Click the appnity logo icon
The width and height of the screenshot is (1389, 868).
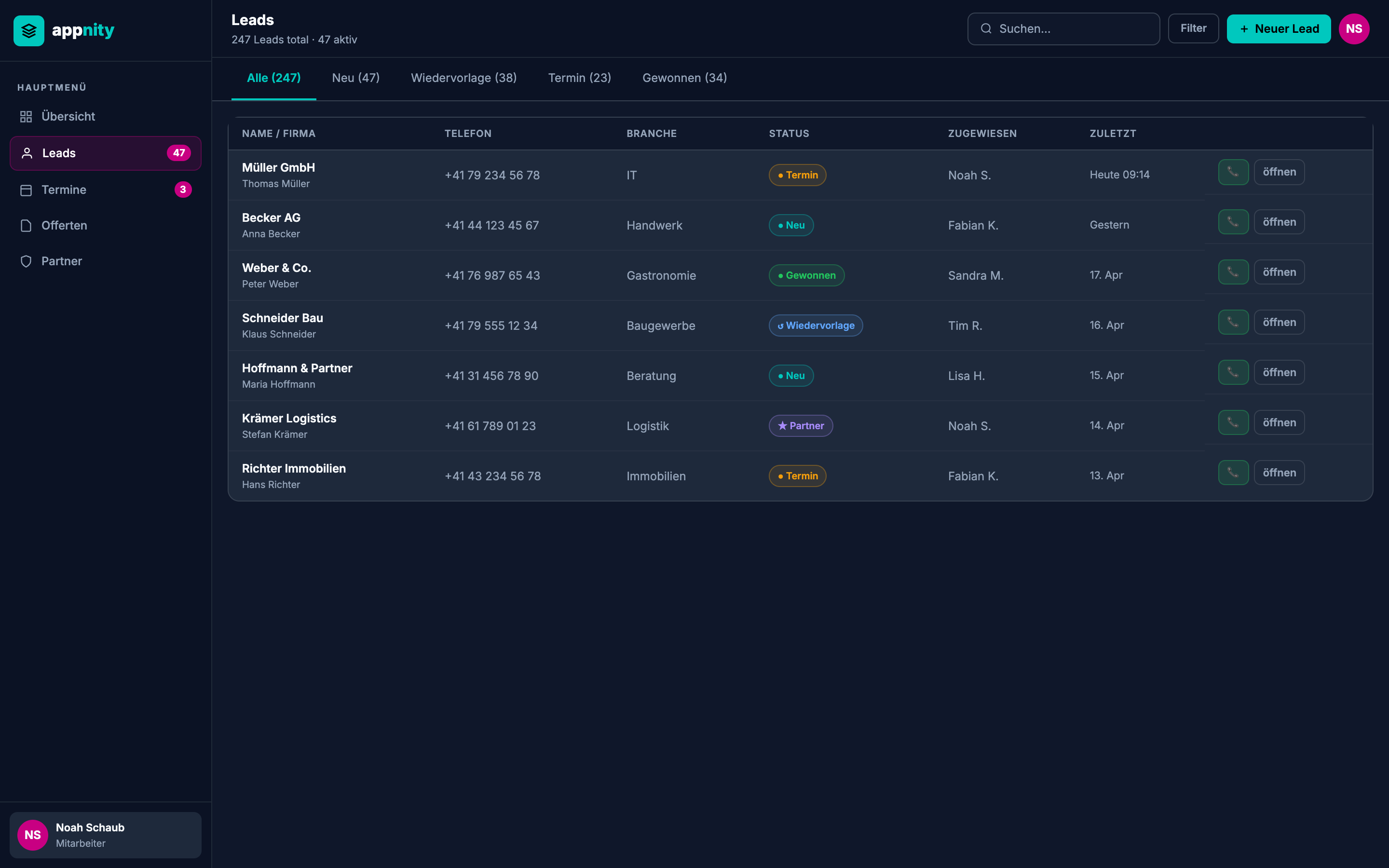29,30
